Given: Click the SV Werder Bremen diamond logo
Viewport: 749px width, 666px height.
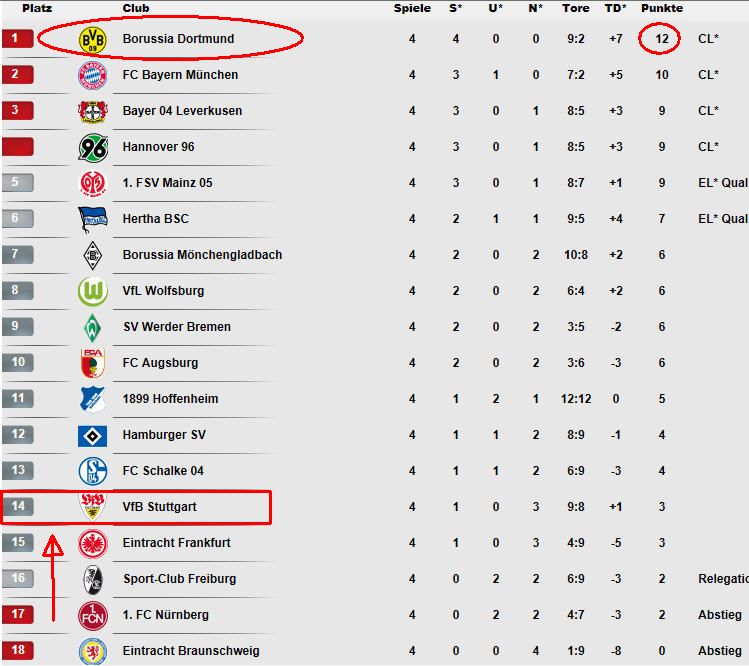Looking at the screenshot, I should (92, 327).
